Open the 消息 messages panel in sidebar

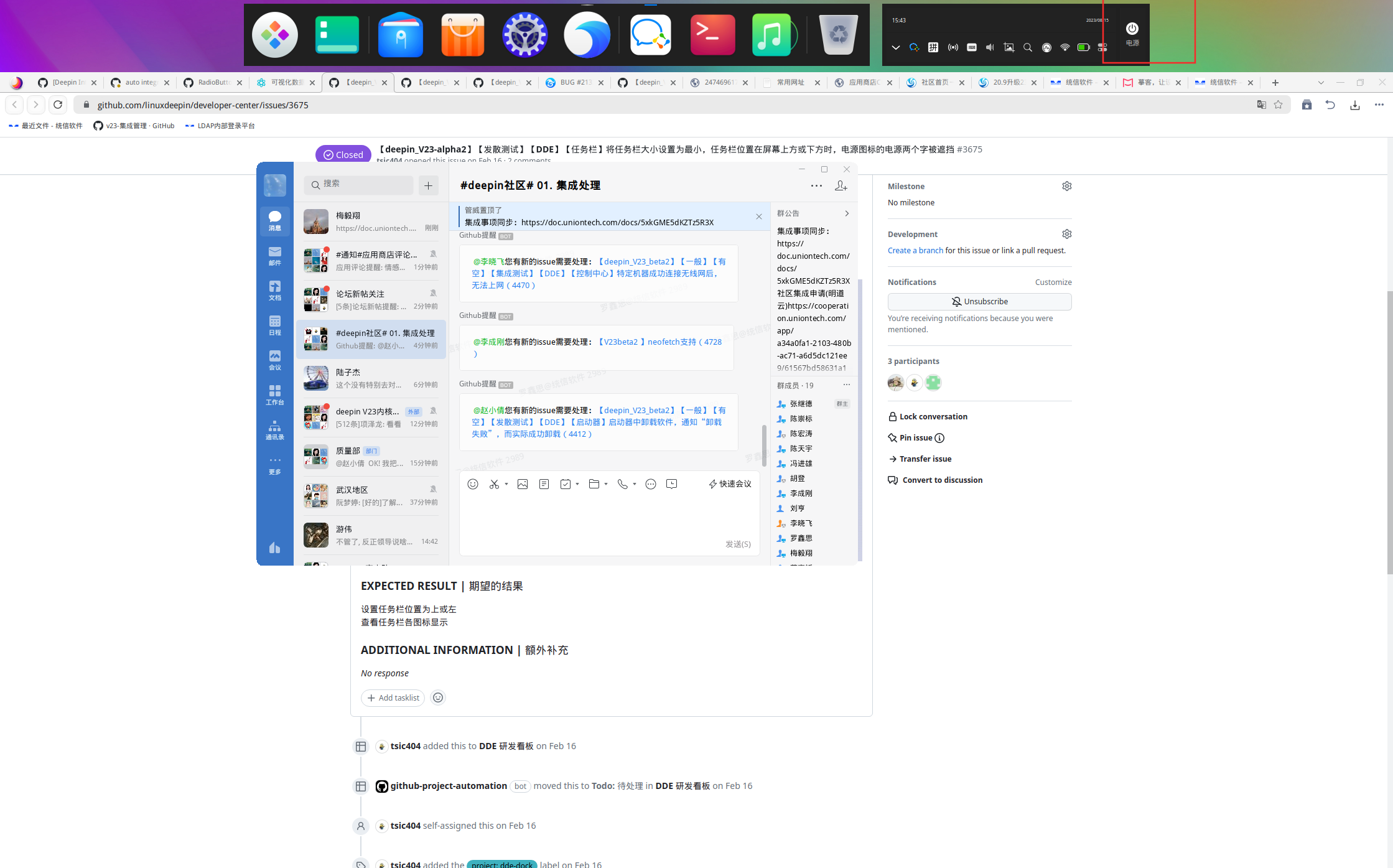point(275,222)
